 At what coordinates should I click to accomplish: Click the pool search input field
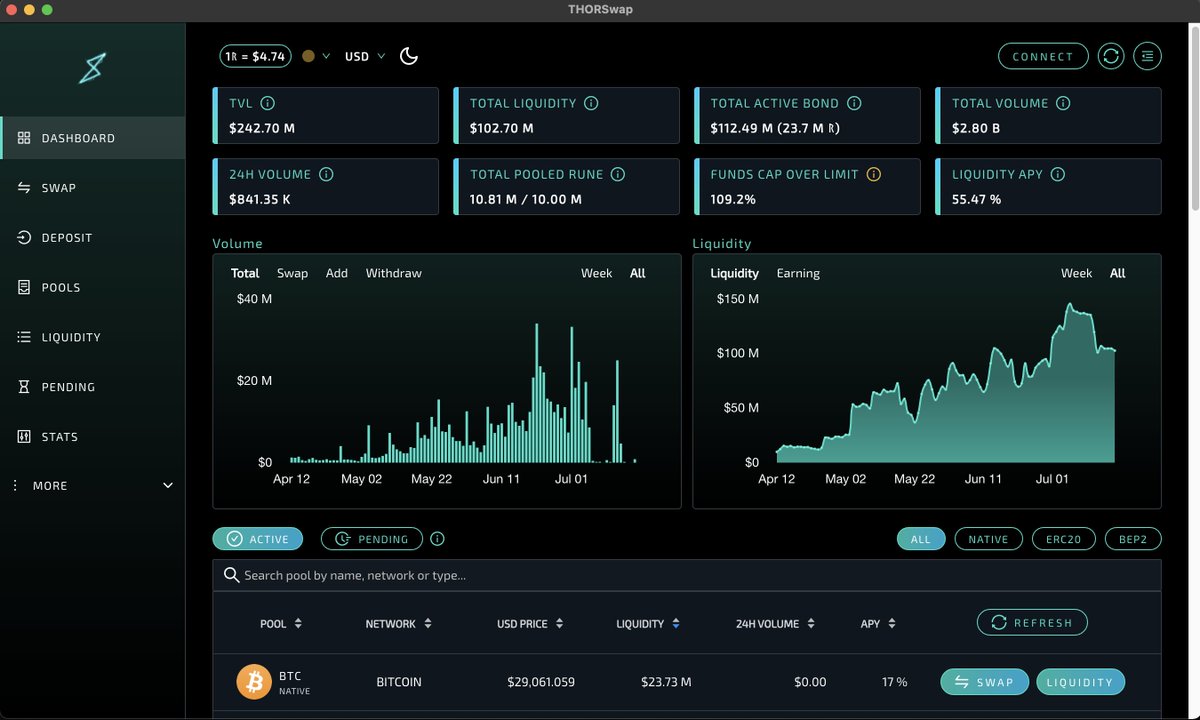pyautogui.click(x=687, y=575)
